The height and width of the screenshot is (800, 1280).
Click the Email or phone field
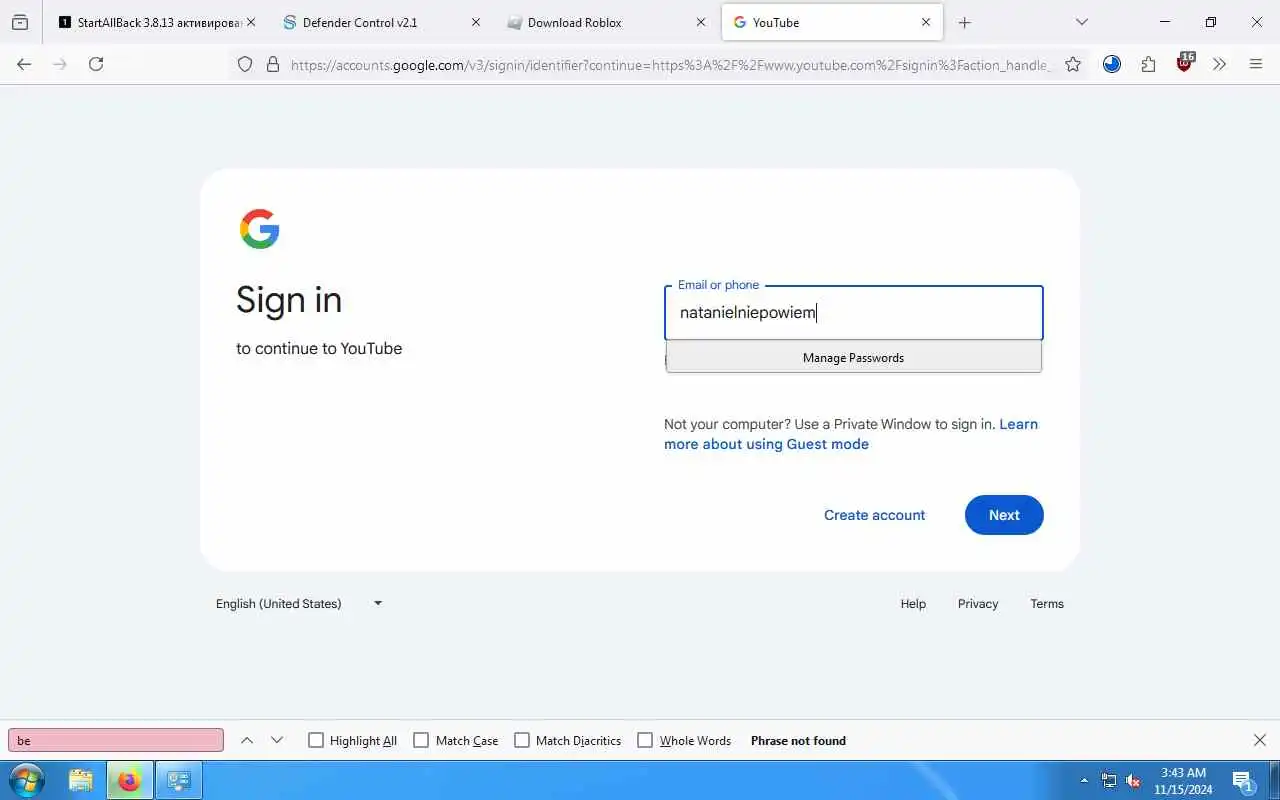[853, 313]
